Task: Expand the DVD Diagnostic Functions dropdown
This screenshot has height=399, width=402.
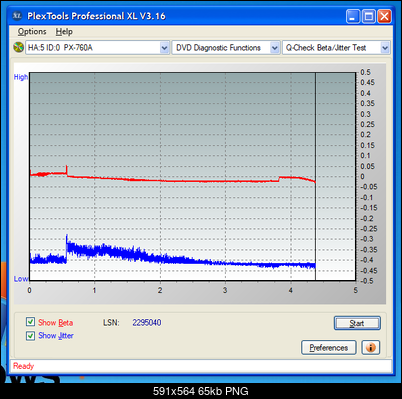Action: (275, 48)
